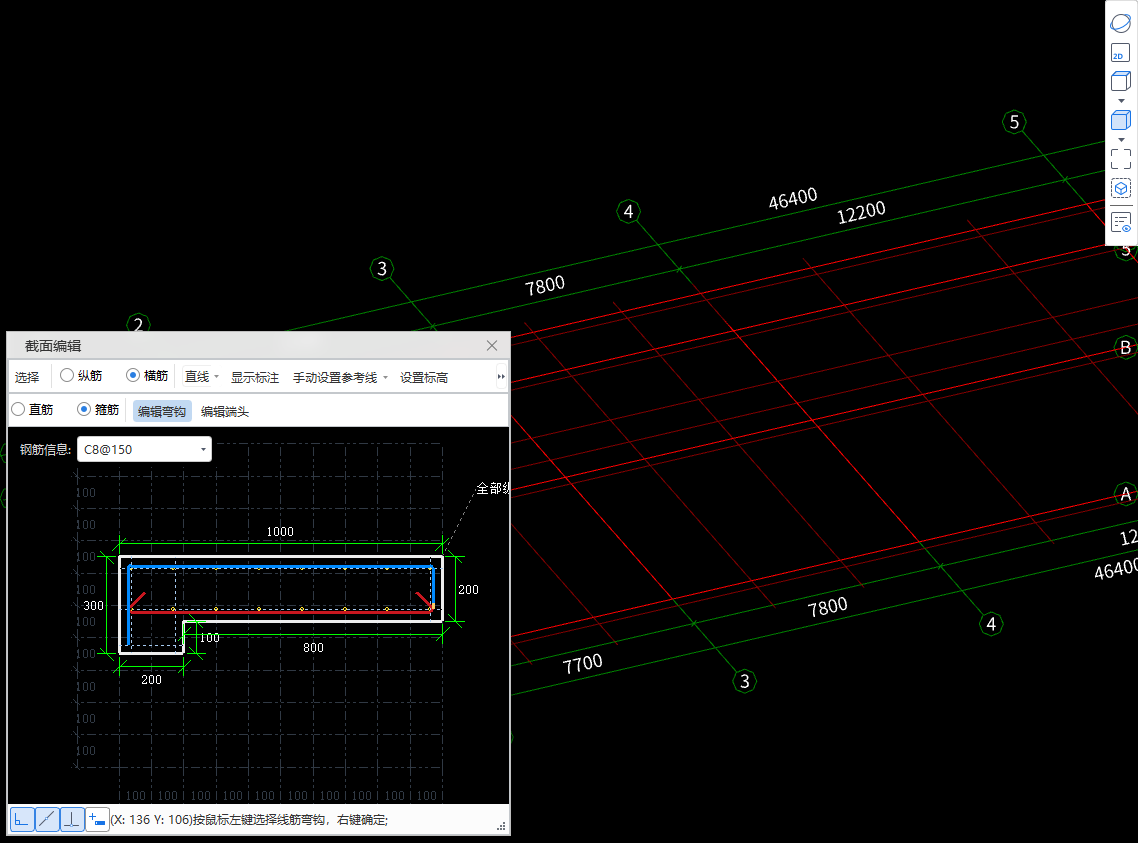The width and height of the screenshot is (1138, 843).
Task: Click axis bubble A
Action: pos(1126,494)
